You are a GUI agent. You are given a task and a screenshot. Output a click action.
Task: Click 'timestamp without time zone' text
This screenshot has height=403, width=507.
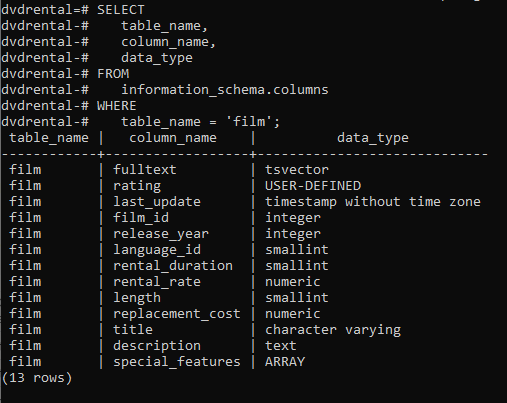coord(373,202)
